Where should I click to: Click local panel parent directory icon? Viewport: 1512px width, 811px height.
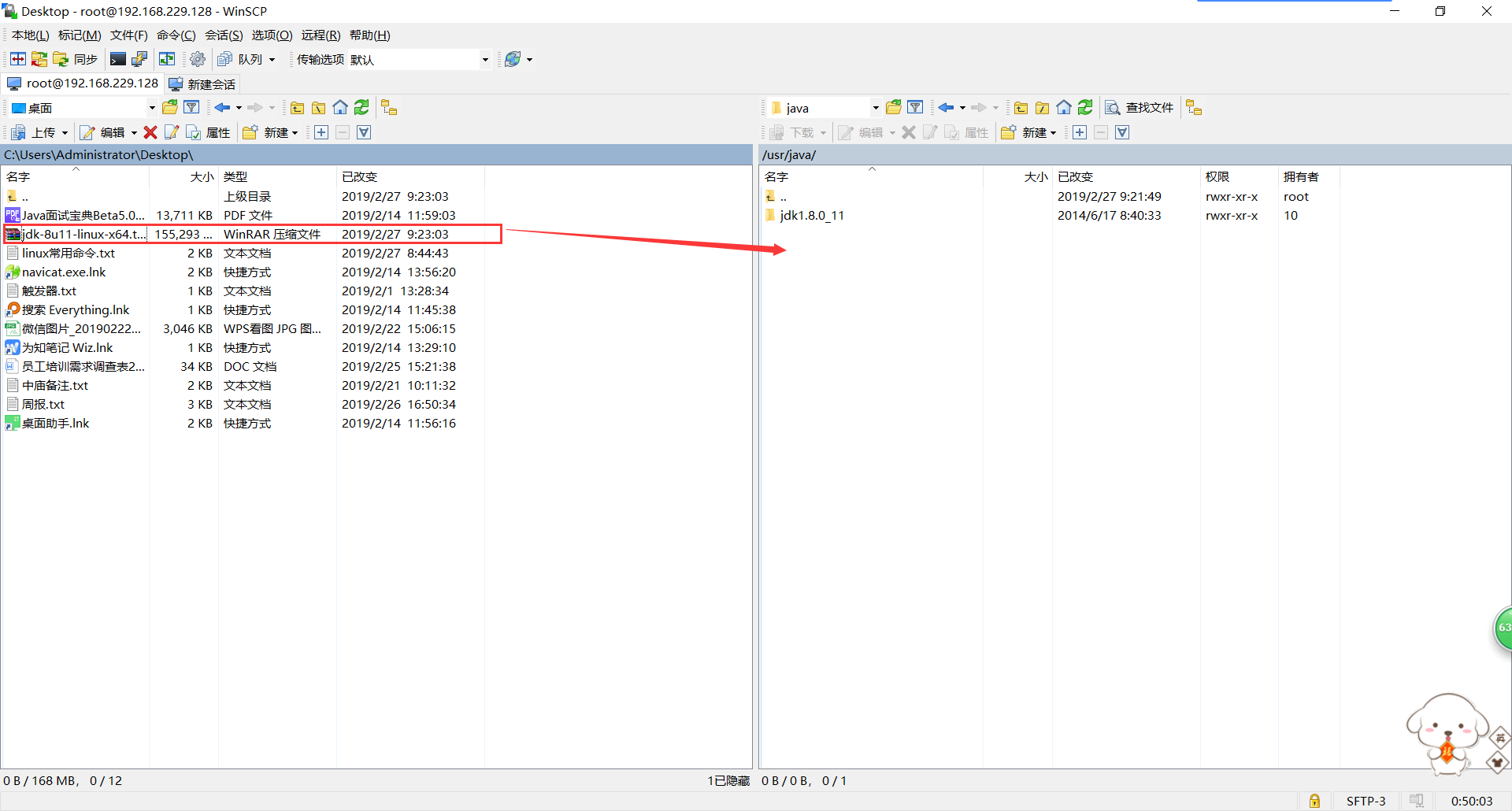(x=297, y=108)
